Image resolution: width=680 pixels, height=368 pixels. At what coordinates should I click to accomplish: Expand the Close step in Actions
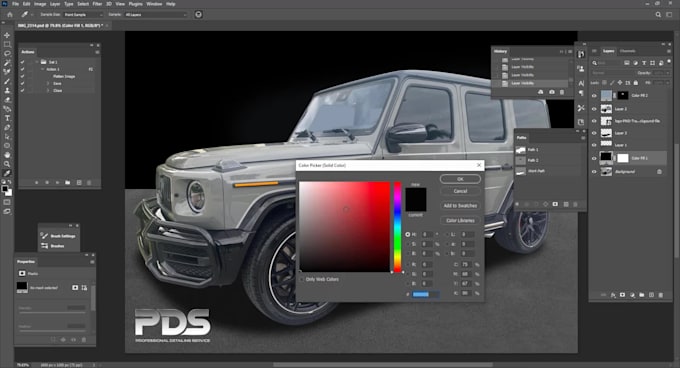(48, 91)
